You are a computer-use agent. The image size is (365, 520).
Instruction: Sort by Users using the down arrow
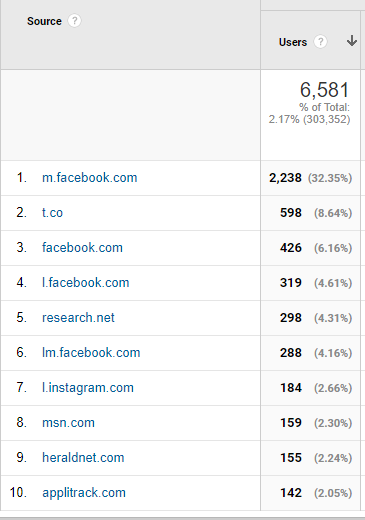click(352, 41)
